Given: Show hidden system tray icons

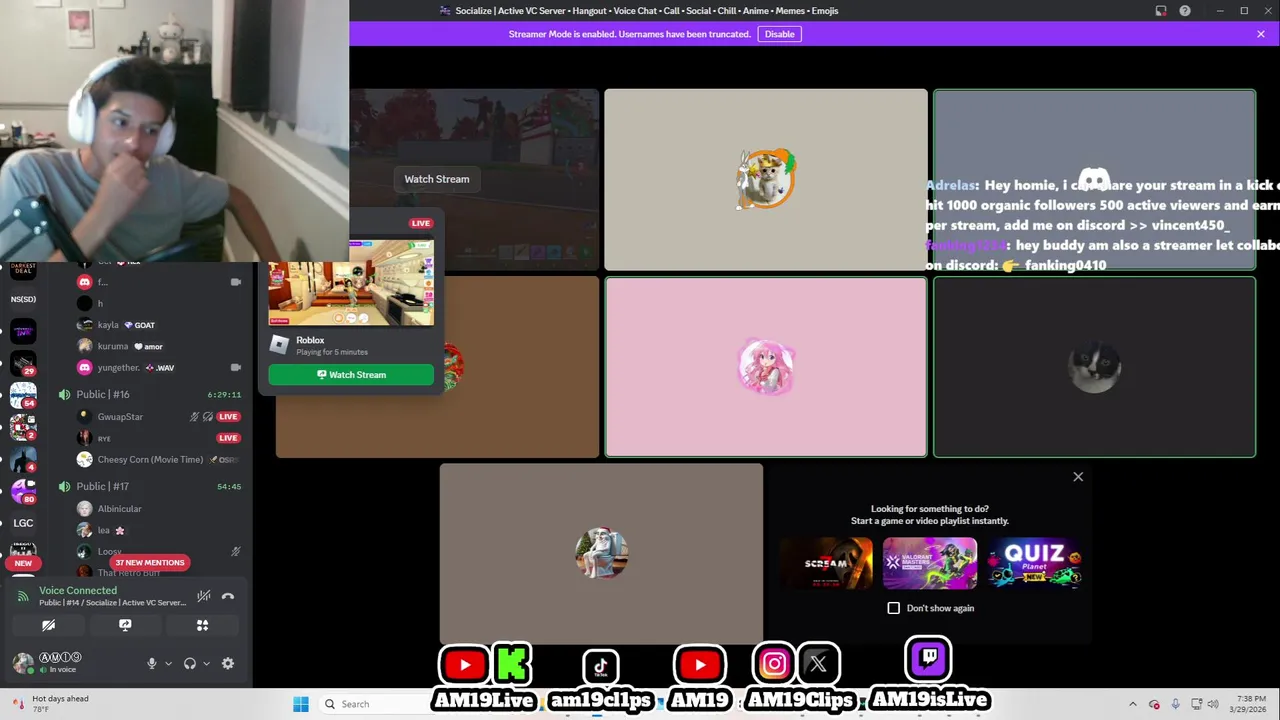Looking at the screenshot, I should click(1133, 704).
